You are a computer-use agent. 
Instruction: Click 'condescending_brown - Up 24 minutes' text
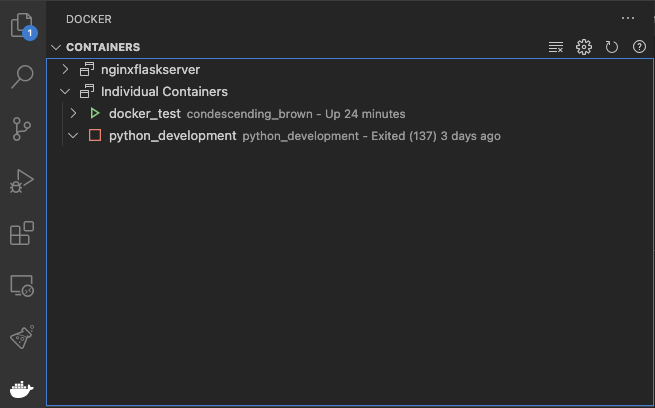(296, 114)
